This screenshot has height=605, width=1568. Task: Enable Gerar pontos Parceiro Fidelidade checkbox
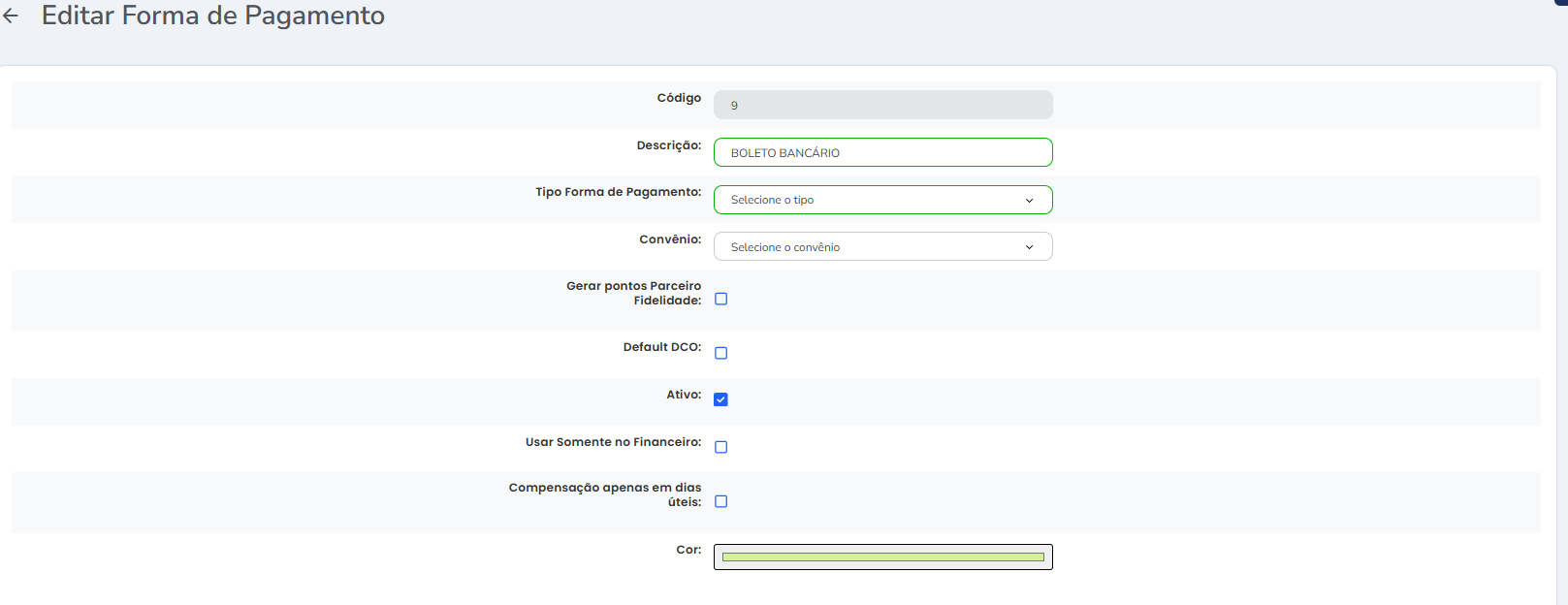pos(720,300)
